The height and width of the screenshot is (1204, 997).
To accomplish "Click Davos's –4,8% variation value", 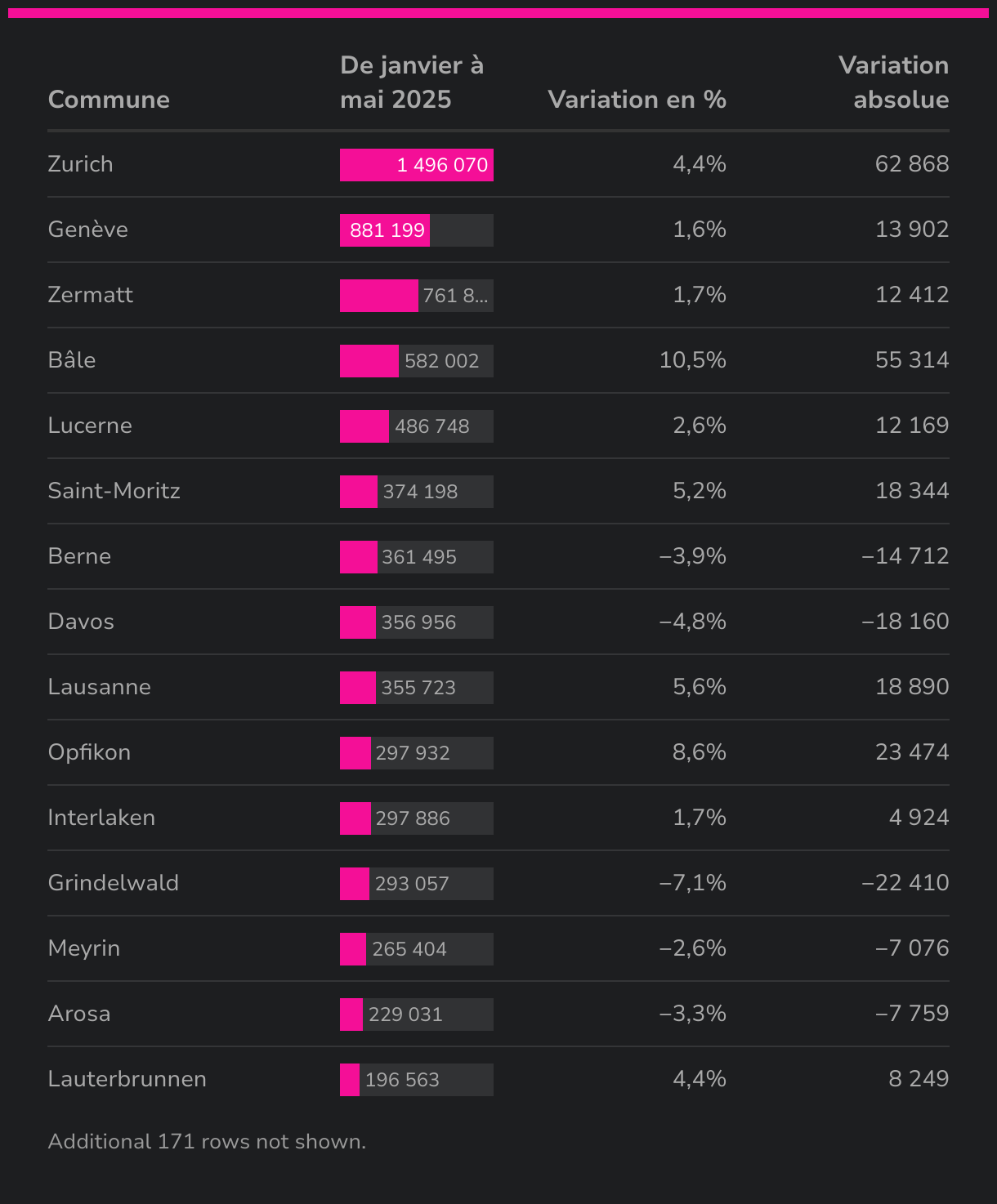I will click(693, 622).
